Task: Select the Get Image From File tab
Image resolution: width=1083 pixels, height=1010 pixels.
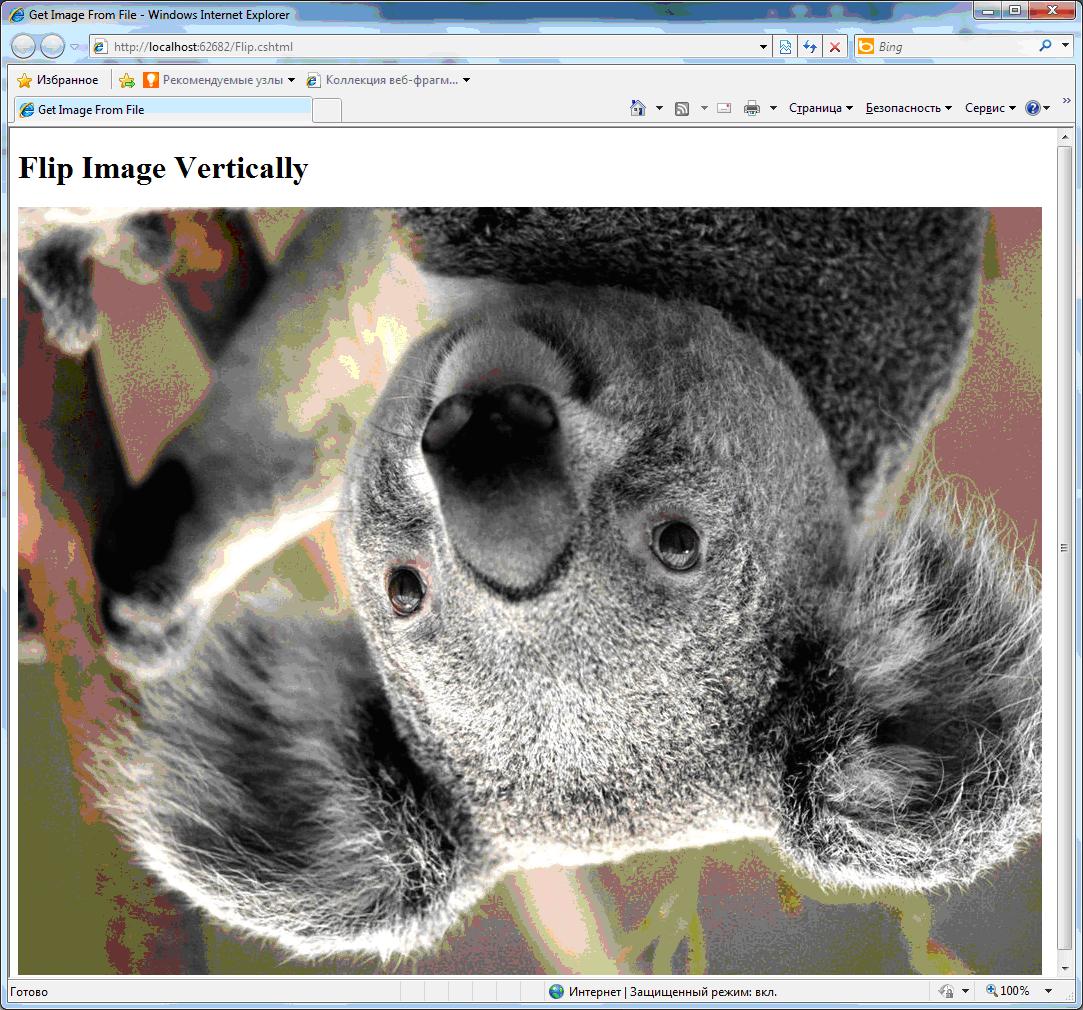Action: (x=163, y=110)
